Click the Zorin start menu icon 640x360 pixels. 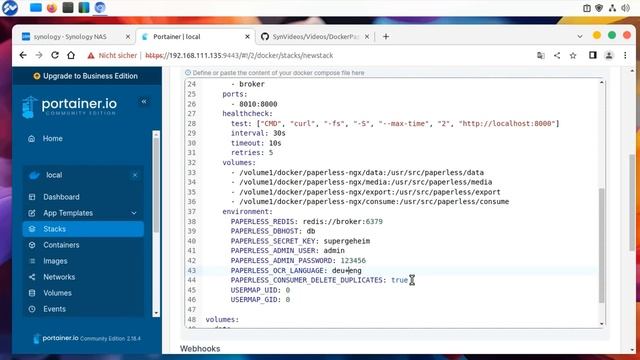[x=10, y=8]
